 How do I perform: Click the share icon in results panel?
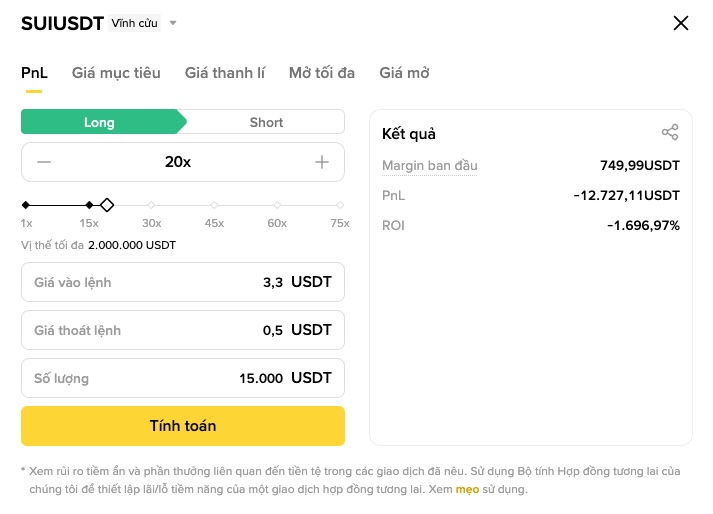(x=670, y=133)
